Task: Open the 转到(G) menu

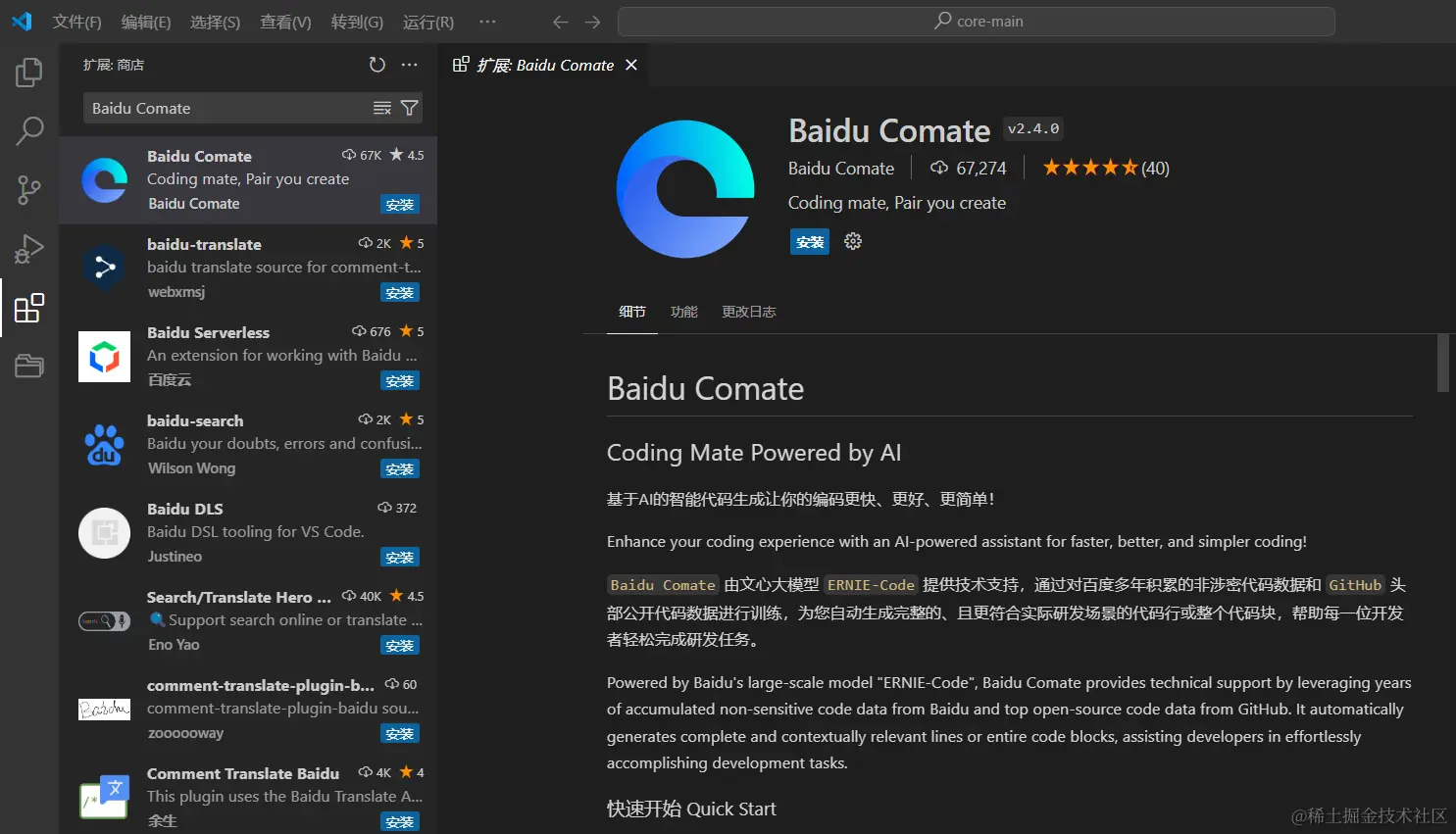Action: (x=357, y=22)
